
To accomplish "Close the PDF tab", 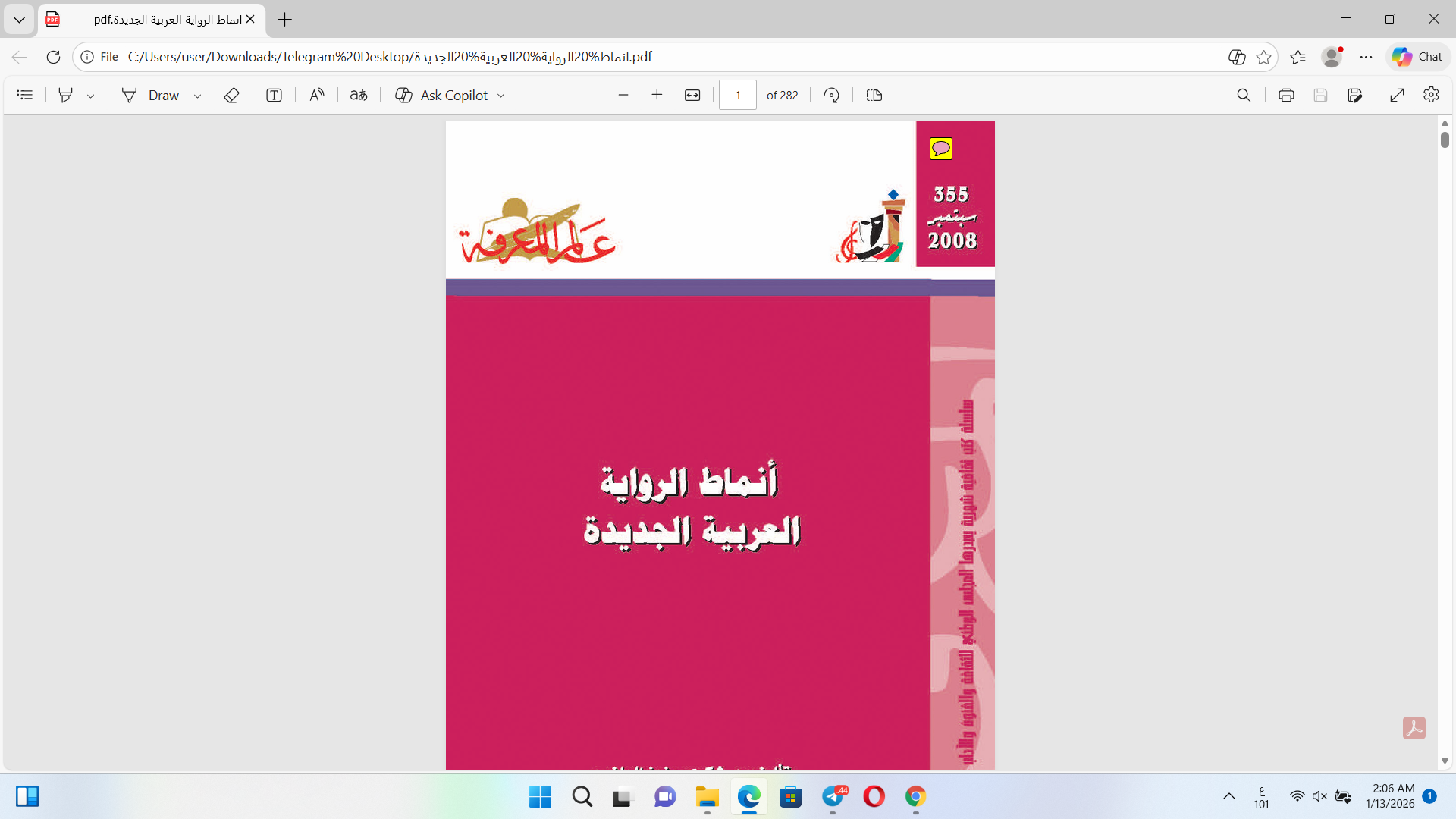I will click(250, 19).
